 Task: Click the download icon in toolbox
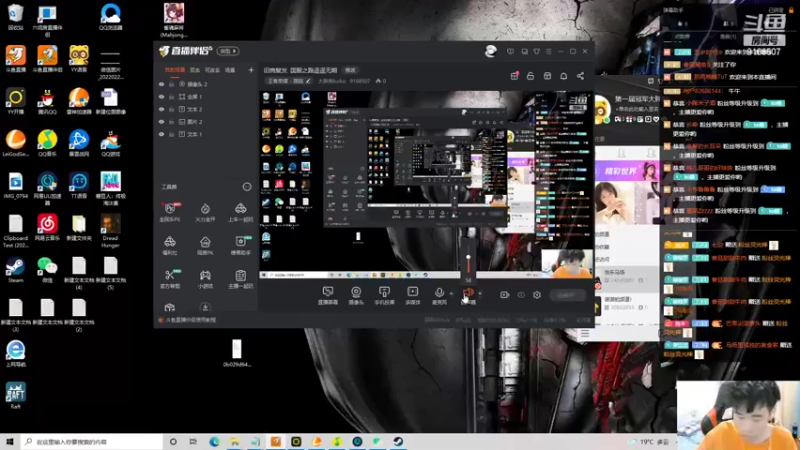(x=205, y=307)
